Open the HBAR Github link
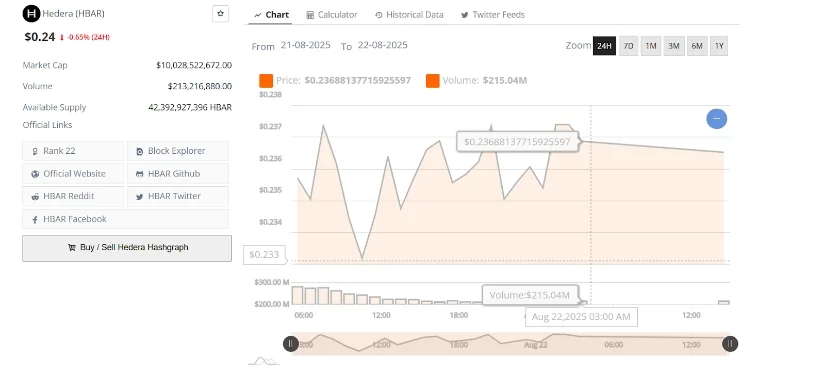This screenshot has width=825, height=373. click(178, 174)
